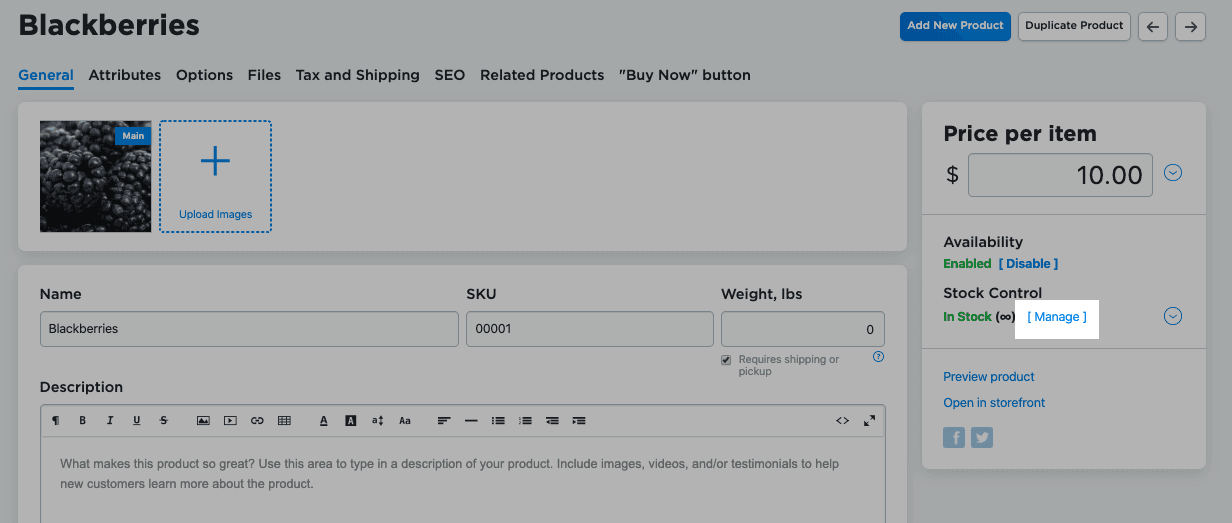This screenshot has height=523, width=1232.
Task: Switch to the Attributes tab
Action: click(x=125, y=75)
